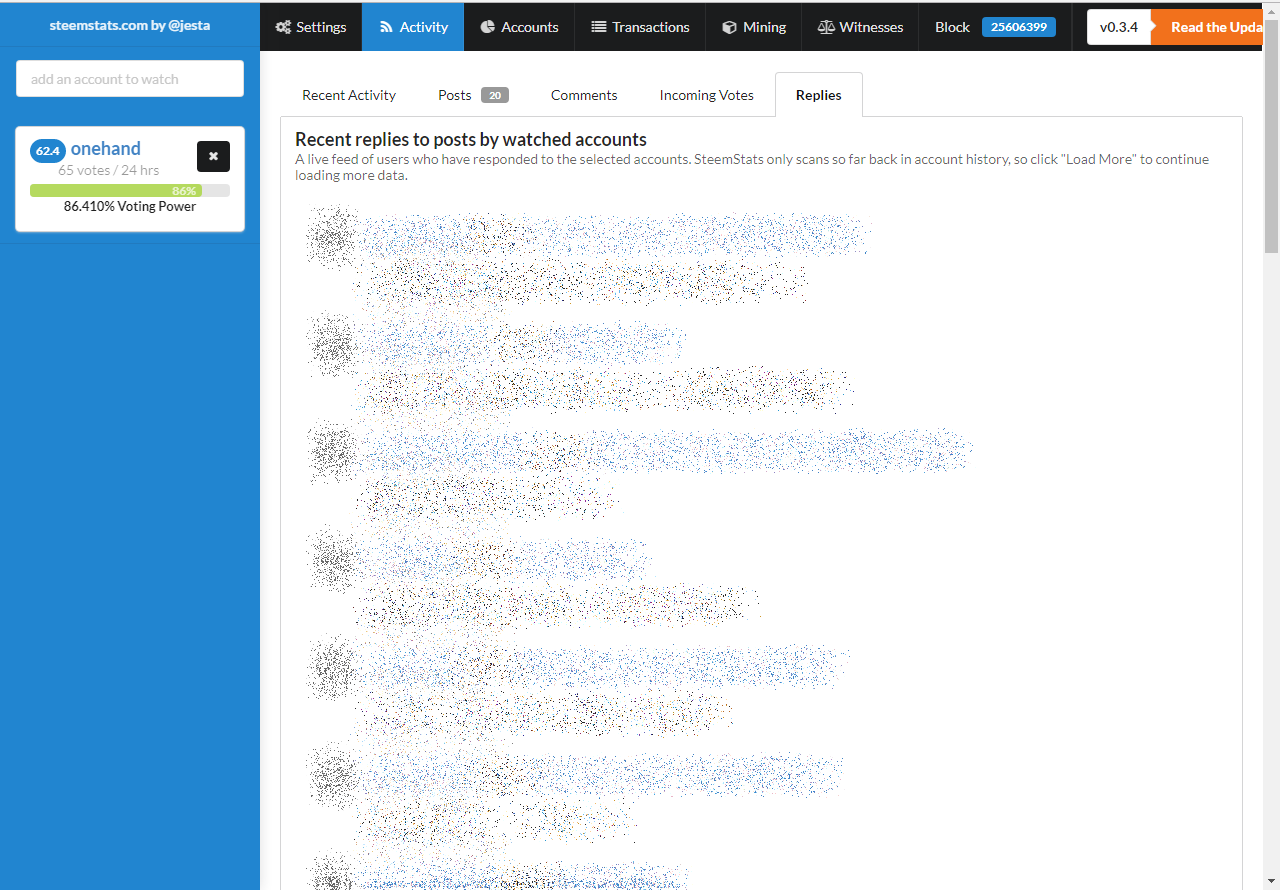1280x890 pixels.
Task: Click the Settings gears icon
Action: click(283, 27)
